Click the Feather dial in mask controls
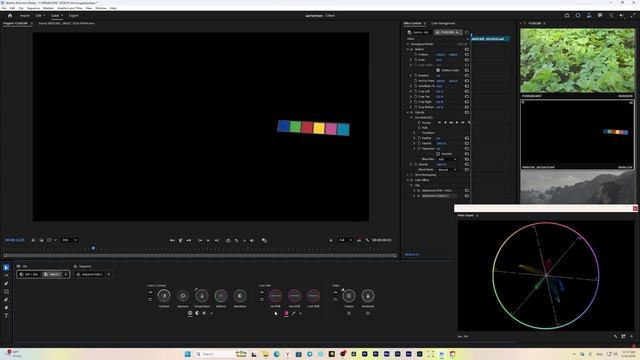 [x=349, y=296]
